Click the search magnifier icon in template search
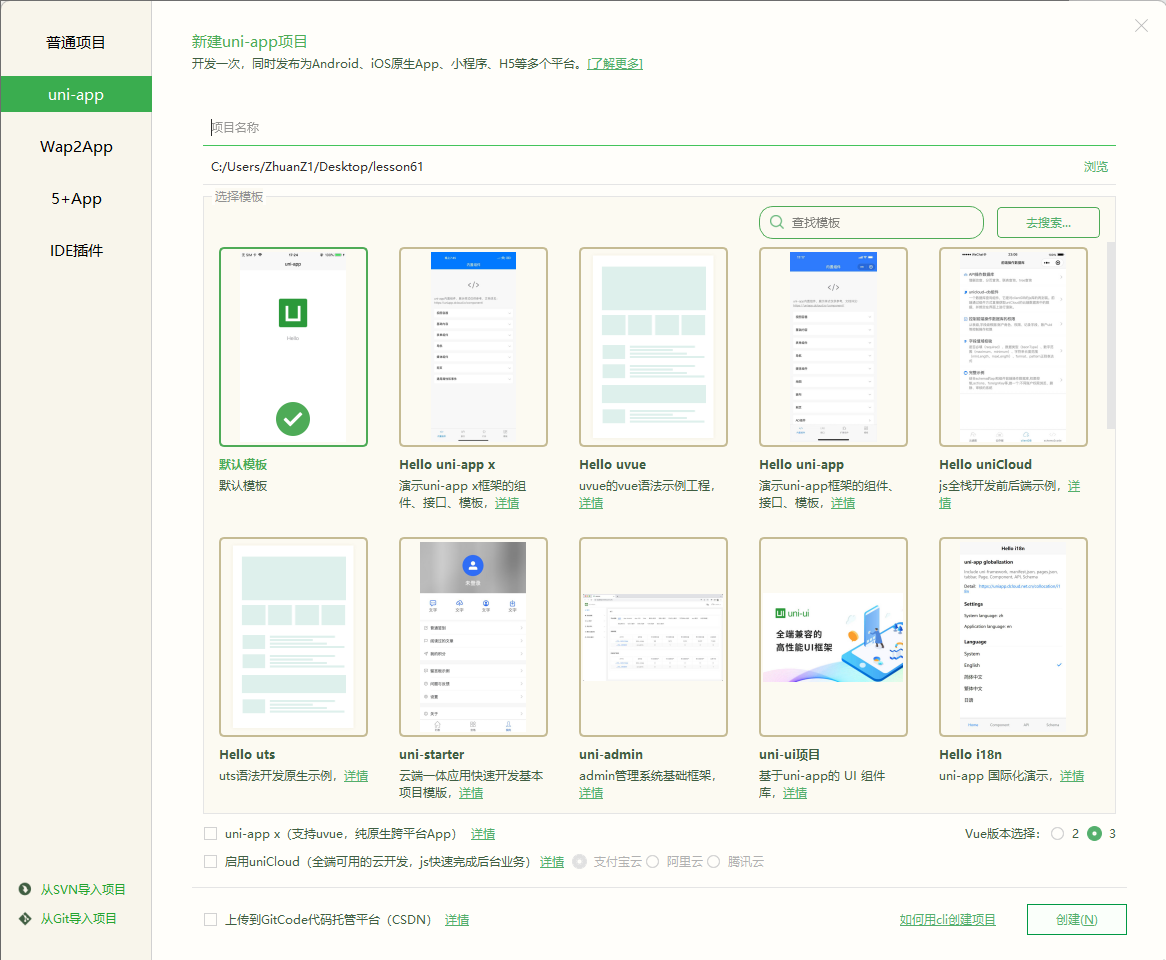The height and width of the screenshot is (960, 1166). tap(776, 222)
